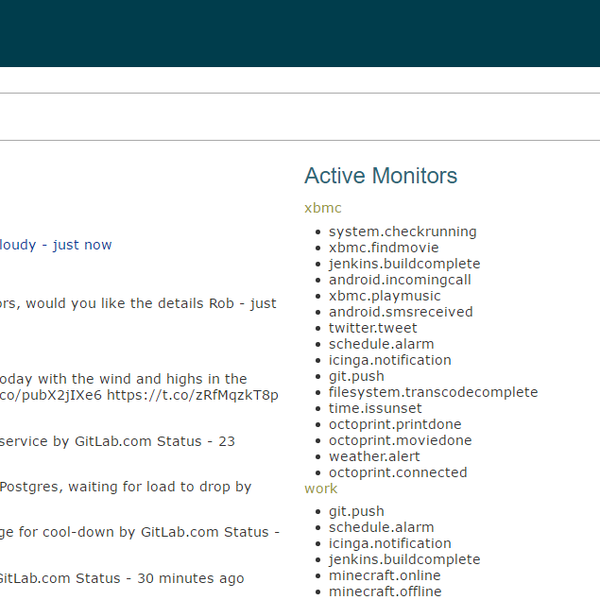
Task: Open the work monitor group link
Action: click(321, 488)
